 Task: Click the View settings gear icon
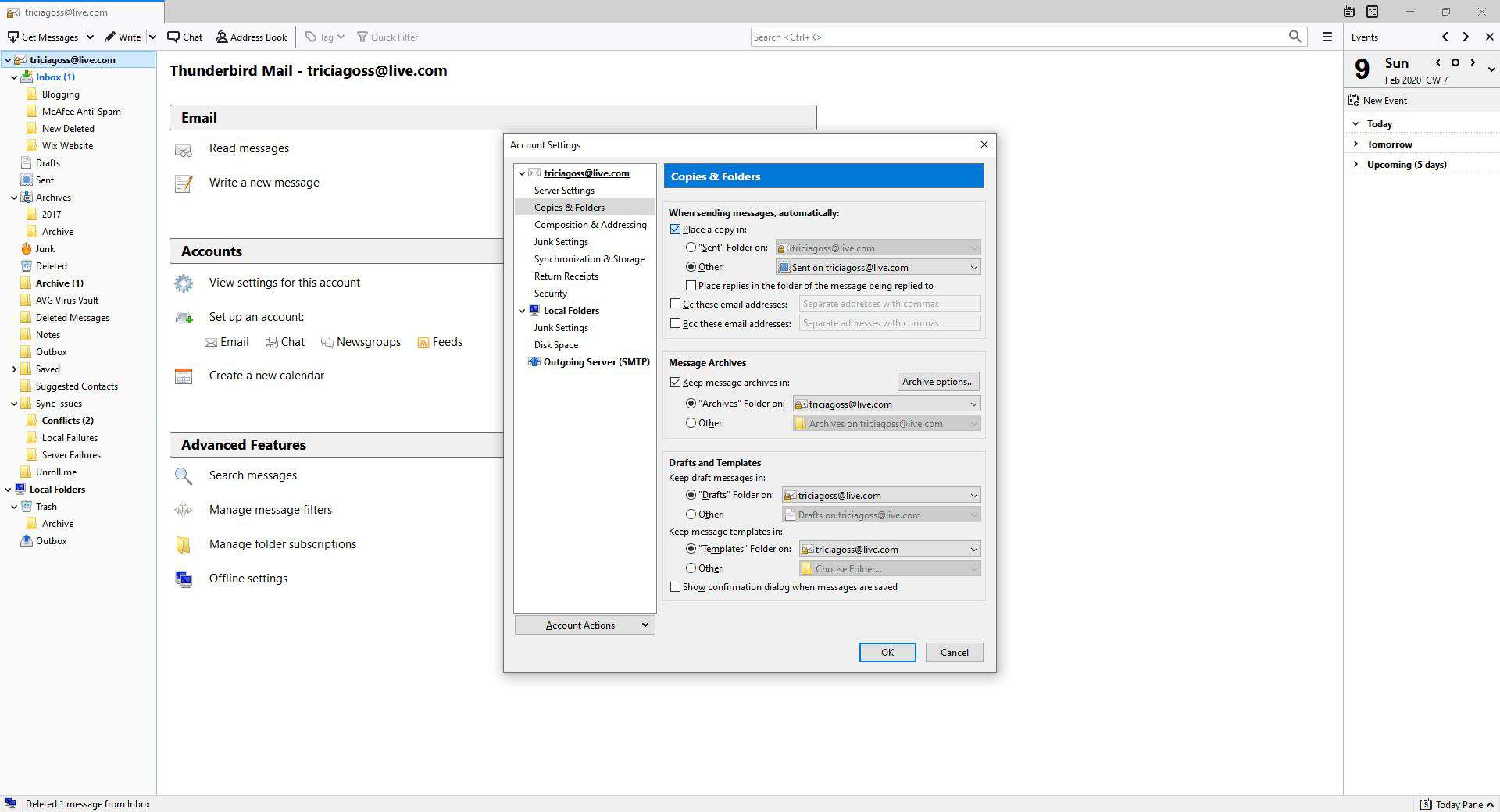184,283
